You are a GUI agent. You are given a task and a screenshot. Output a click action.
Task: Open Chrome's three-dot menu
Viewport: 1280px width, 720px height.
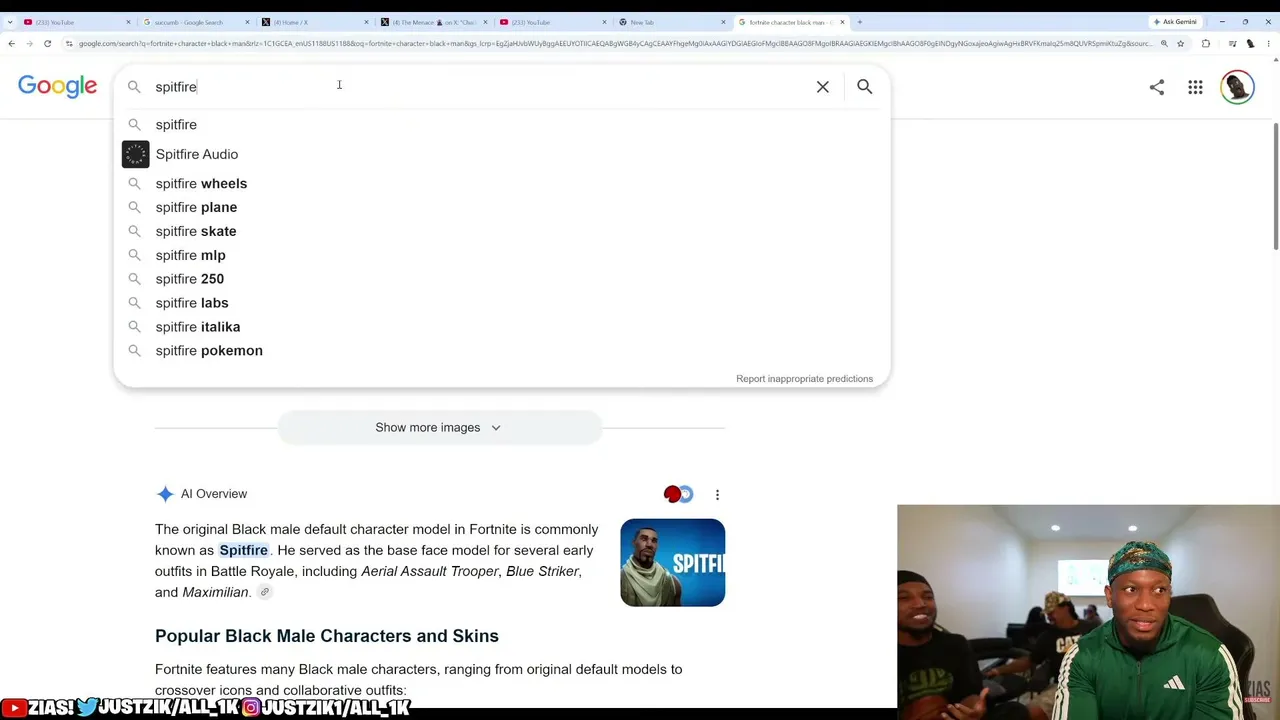[x=1268, y=44]
